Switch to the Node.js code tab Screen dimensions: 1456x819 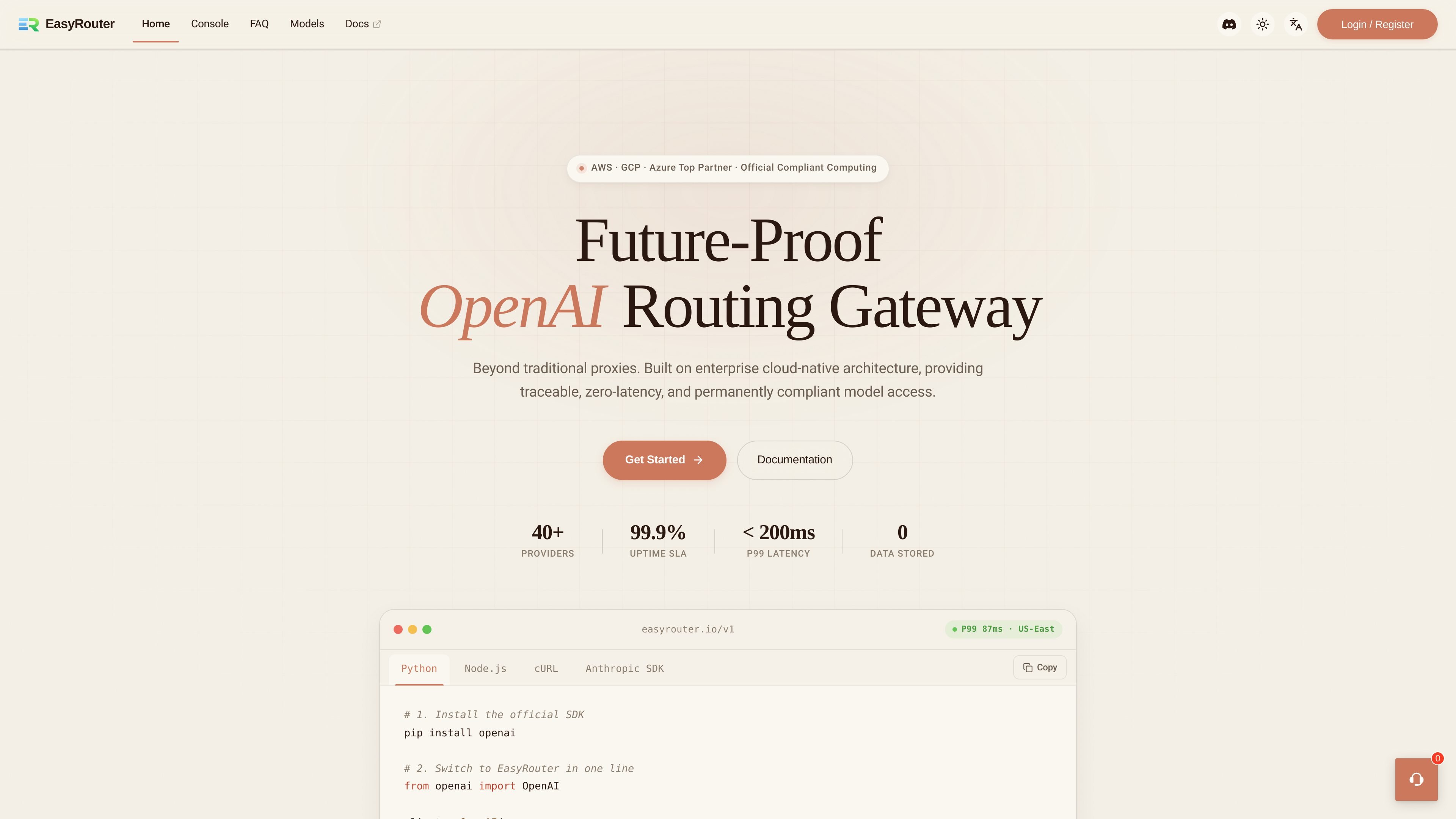(485, 668)
